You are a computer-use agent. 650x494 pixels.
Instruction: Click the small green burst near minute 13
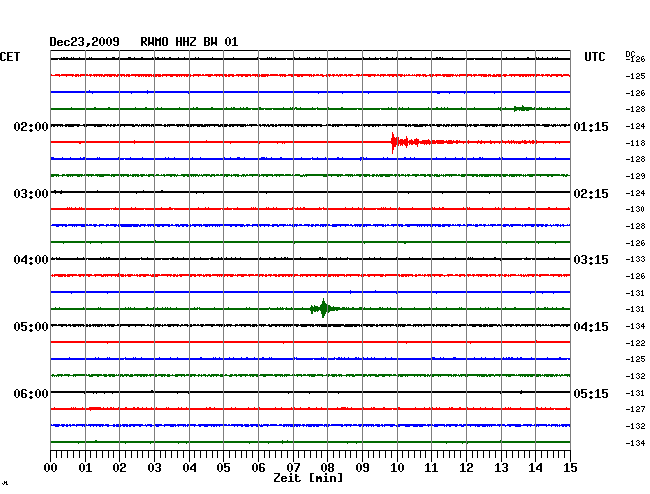click(x=522, y=109)
